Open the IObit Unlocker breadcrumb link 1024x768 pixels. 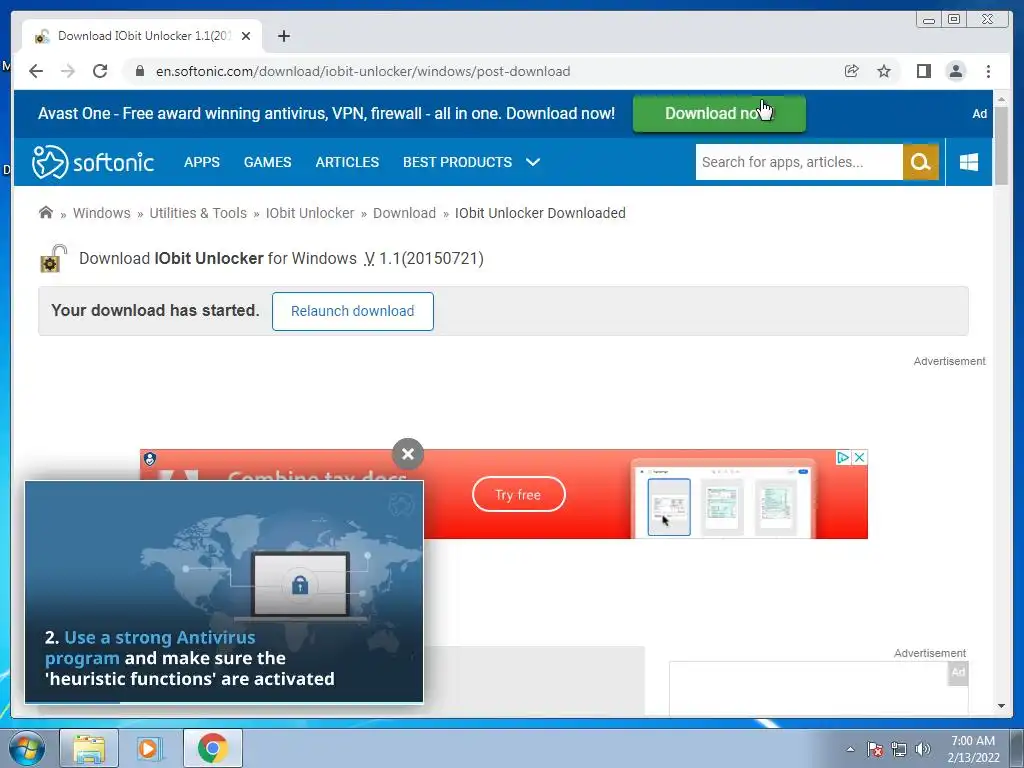click(310, 213)
